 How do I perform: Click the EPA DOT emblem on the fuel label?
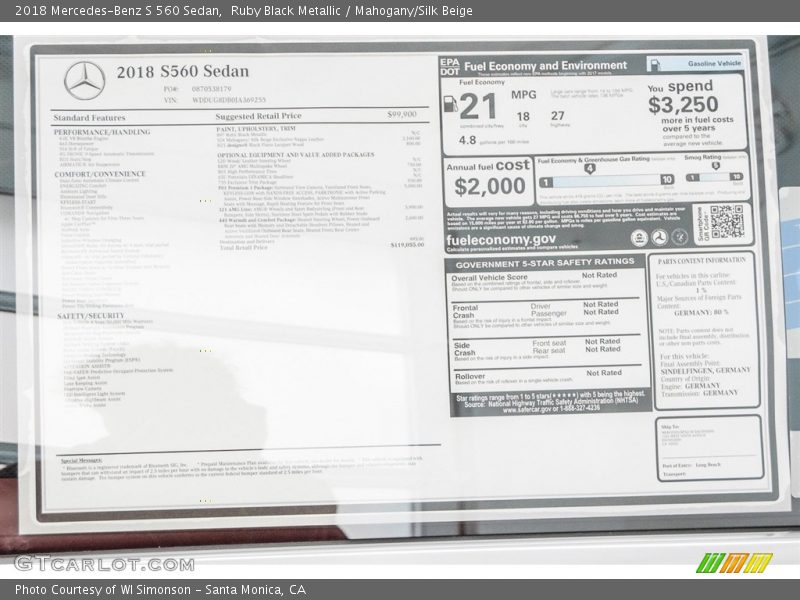click(x=450, y=64)
